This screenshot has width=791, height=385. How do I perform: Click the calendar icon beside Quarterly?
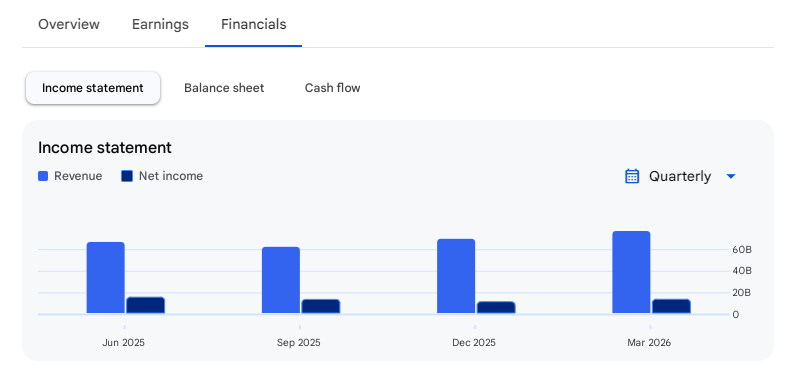[632, 176]
